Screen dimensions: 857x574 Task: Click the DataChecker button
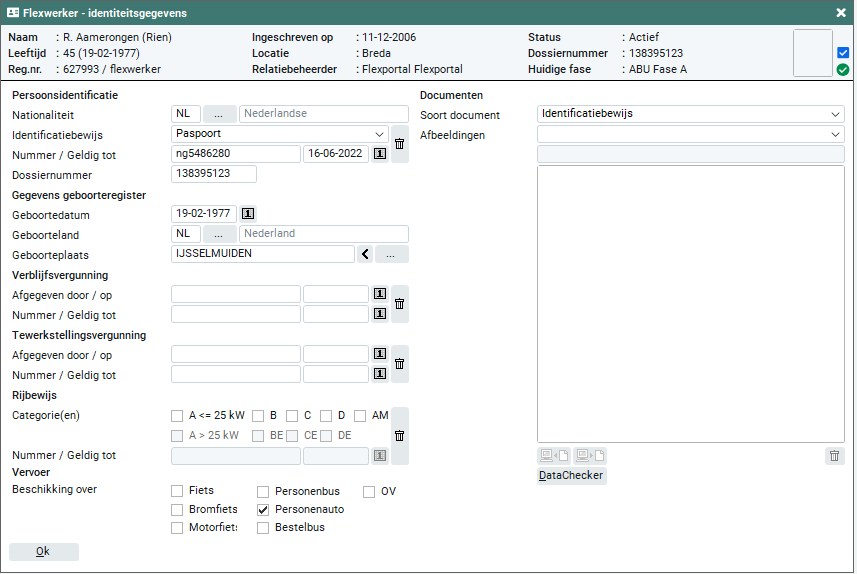(572, 476)
